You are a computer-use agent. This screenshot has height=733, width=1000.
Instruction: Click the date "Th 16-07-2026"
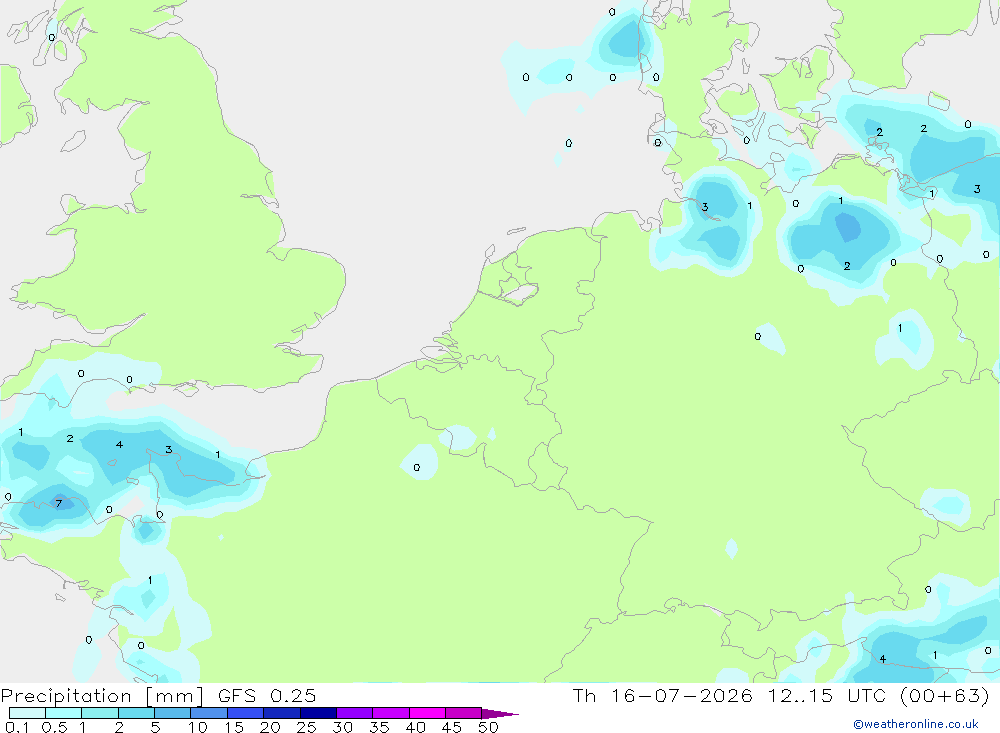662,695
